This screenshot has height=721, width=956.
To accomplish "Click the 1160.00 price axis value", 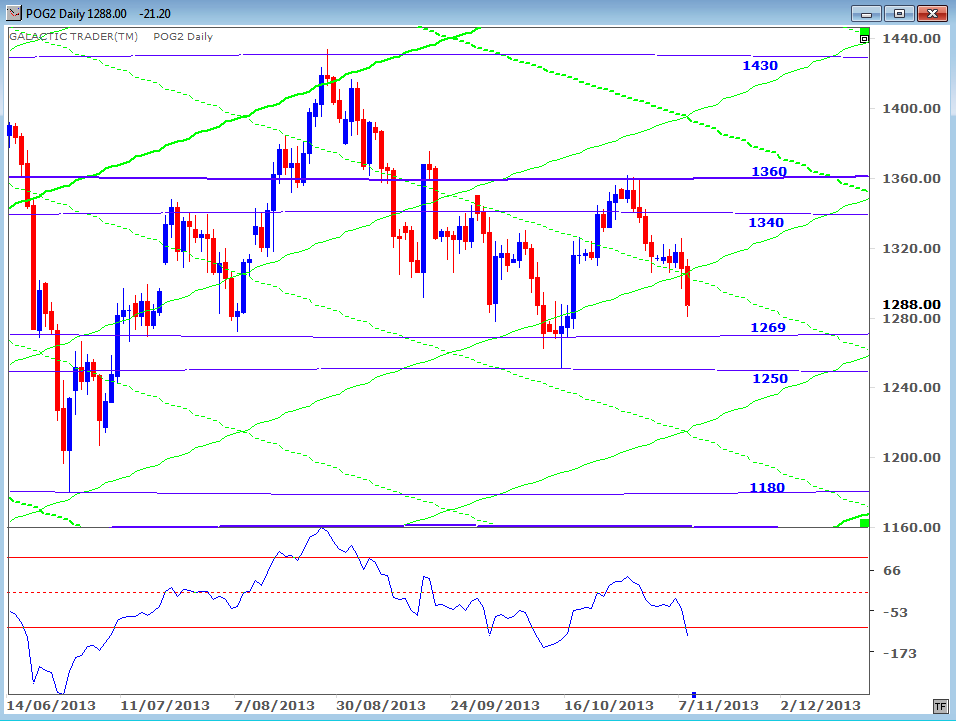I will pyautogui.click(x=911, y=527).
